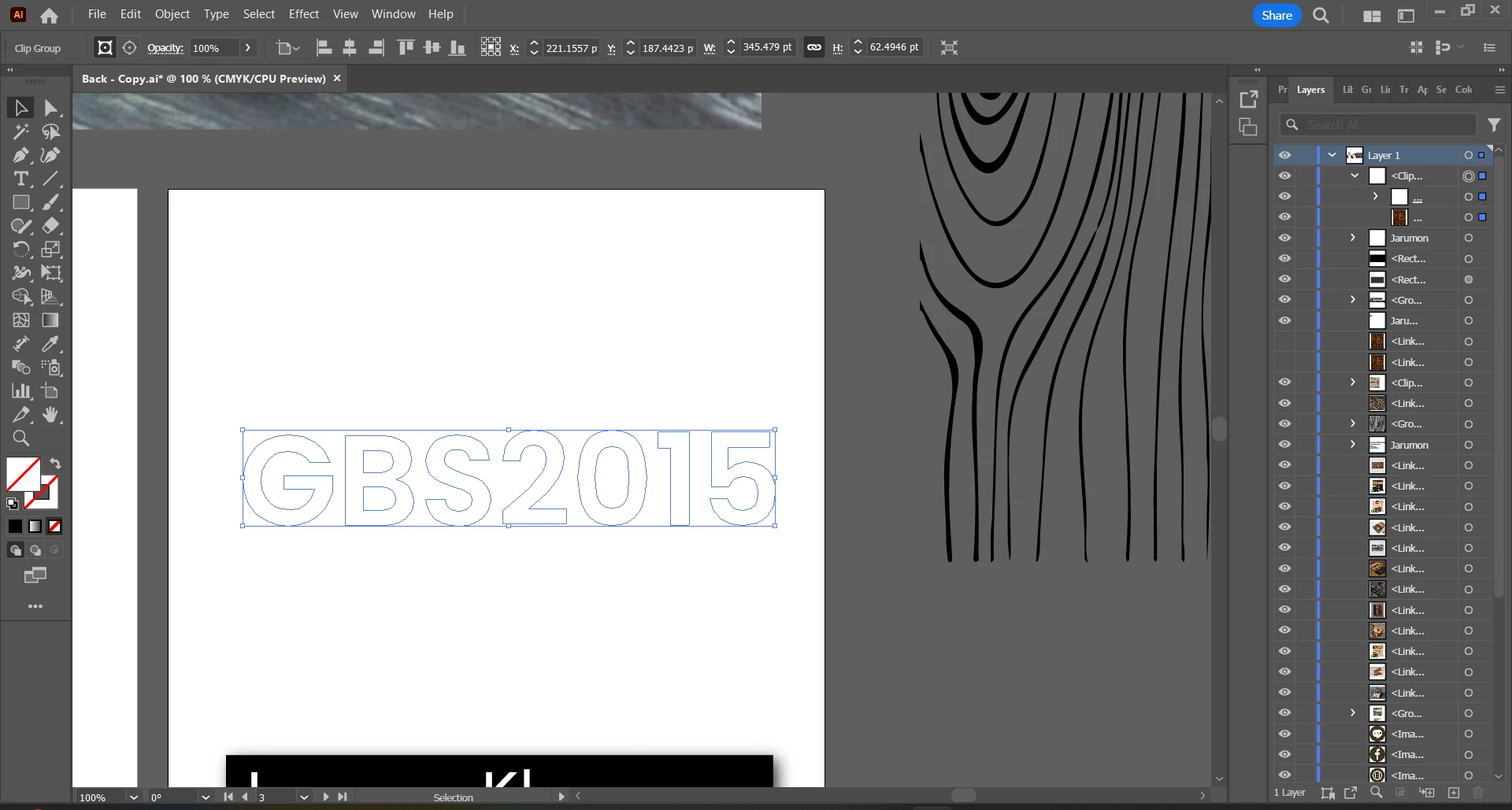Select the Line Segment tool
This screenshot has height=810, width=1512.
[51, 179]
